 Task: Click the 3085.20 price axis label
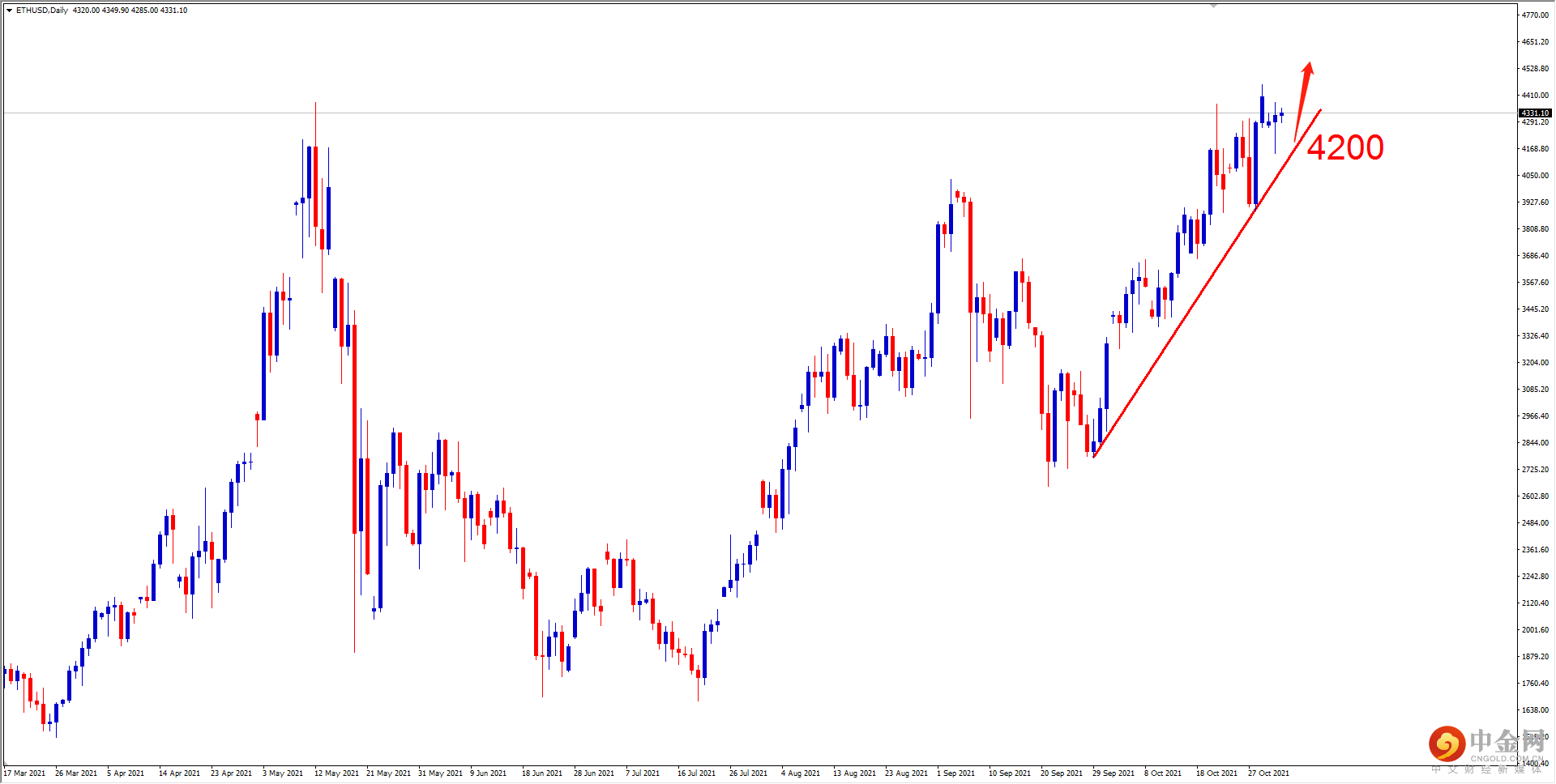click(x=1535, y=390)
